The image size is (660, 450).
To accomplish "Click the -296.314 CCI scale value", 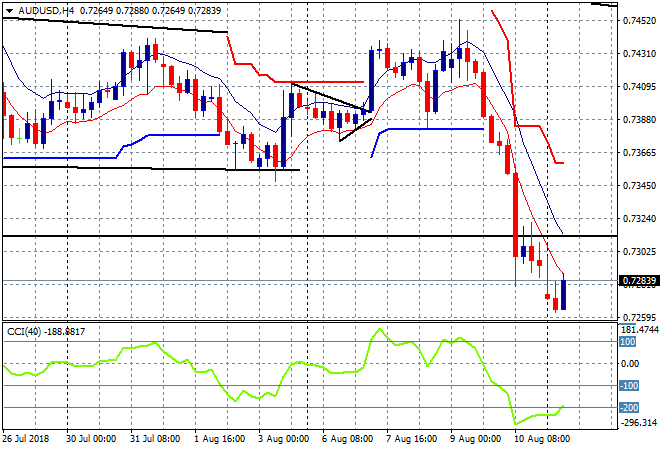I will point(639,423).
